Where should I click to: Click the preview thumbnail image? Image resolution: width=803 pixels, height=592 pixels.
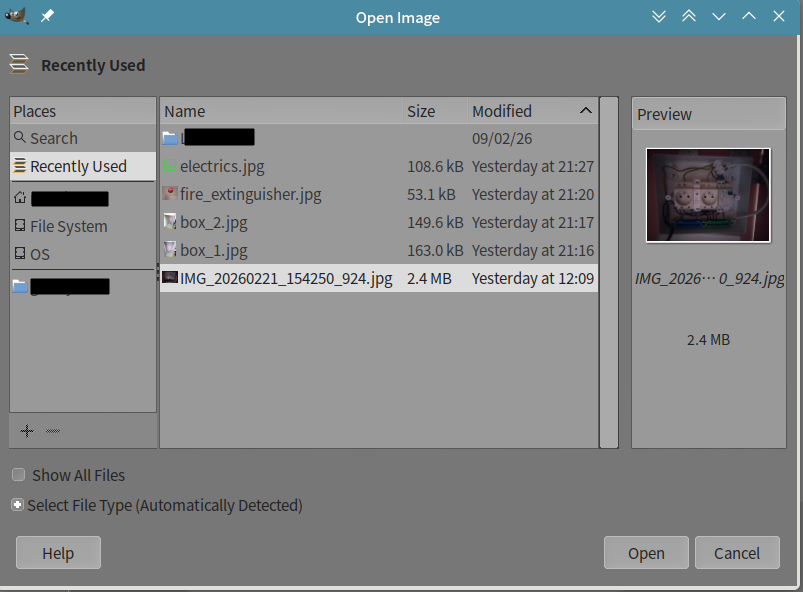708,195
